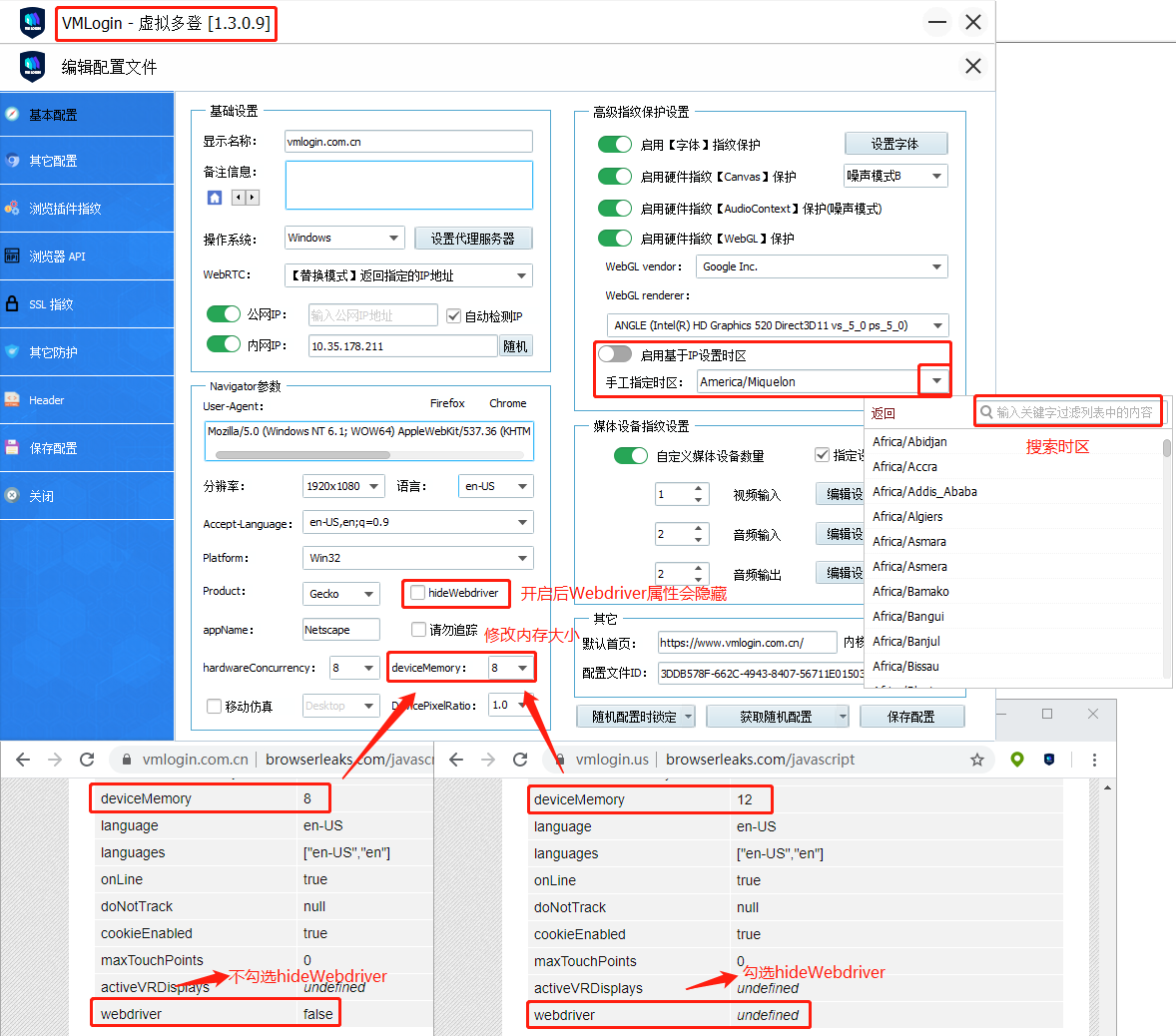Image resolution: width=1176 pixels, height=1036 pixels.
Task: Click the green location pin extension icon
Action: pos(1016,760)
